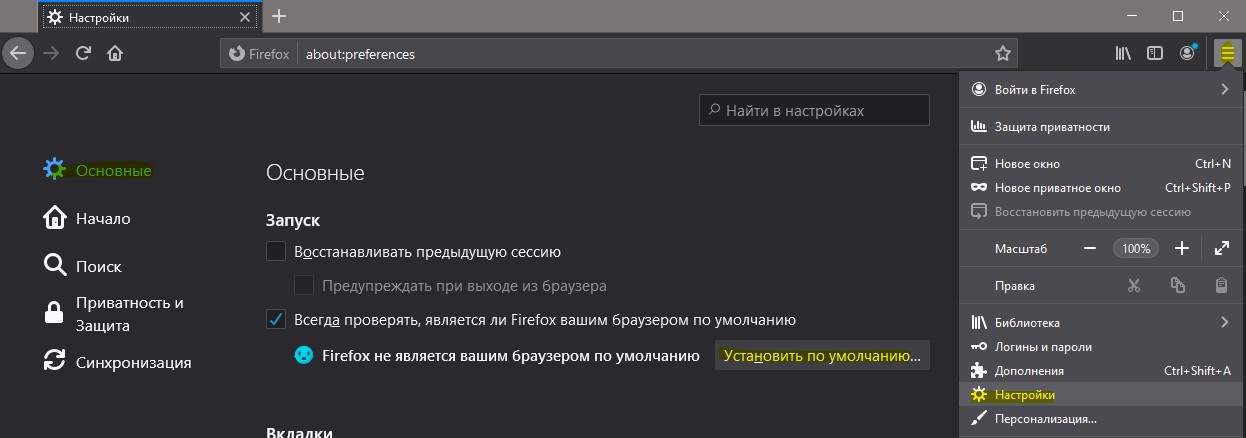Bookmark this page with the star icon
Viewport: 1246px width, 438px height.
1002,53
